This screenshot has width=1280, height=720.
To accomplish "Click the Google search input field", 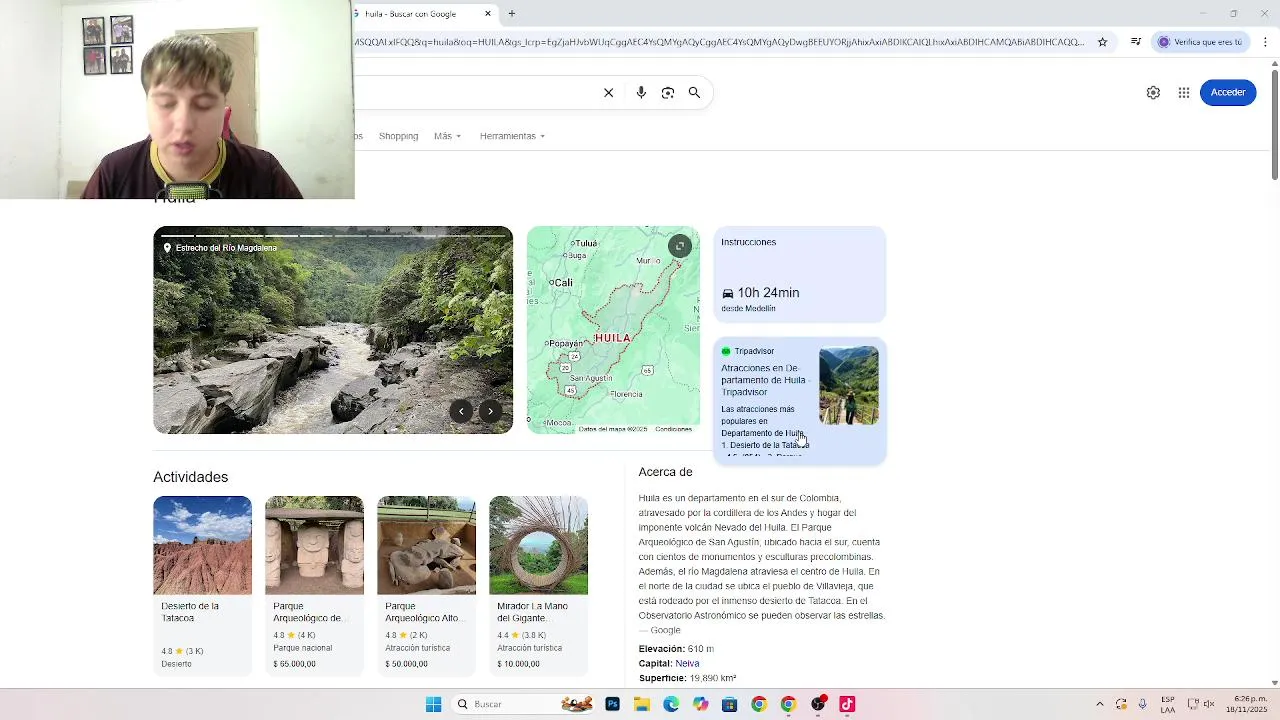I will pos(475,92).
